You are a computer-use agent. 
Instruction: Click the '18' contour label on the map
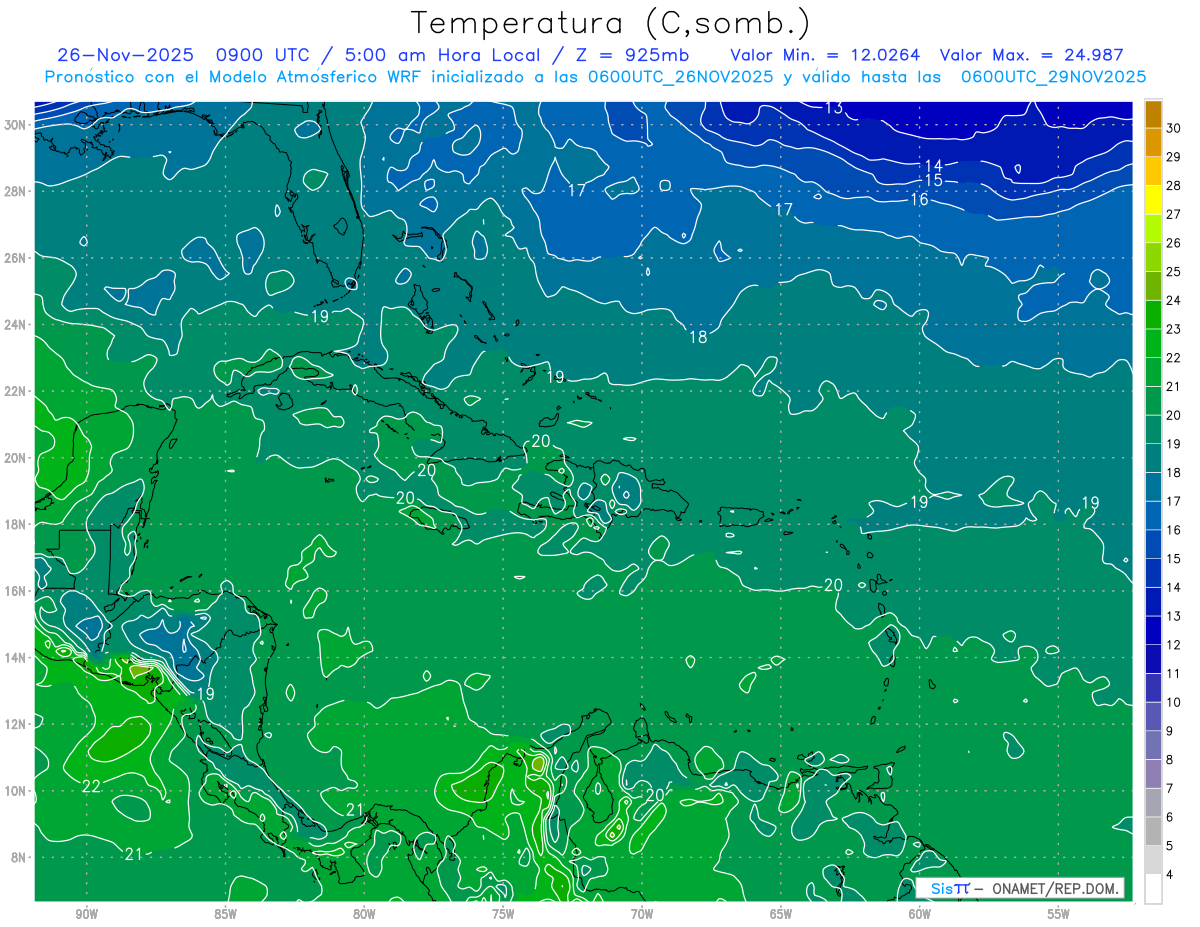pyautogui.click(x=698, y=337)
